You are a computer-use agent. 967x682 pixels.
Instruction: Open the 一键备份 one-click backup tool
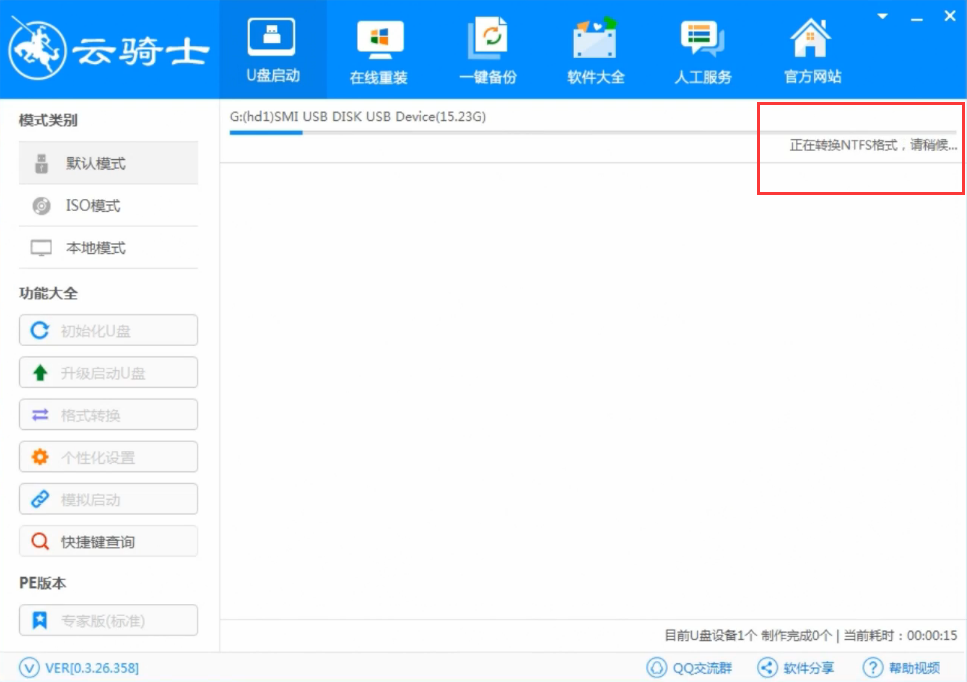coord(487,48)
